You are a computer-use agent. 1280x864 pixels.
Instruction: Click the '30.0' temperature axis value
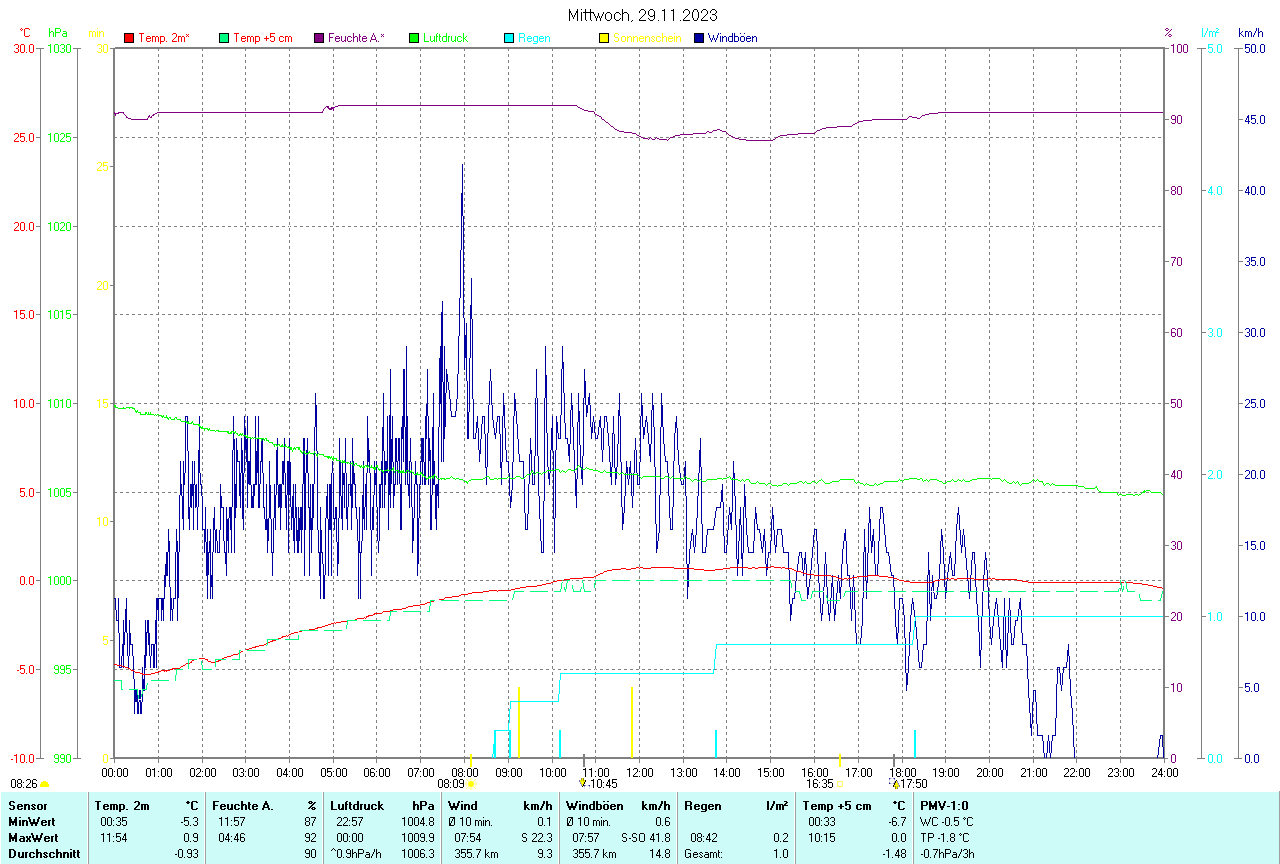(23, 49)
